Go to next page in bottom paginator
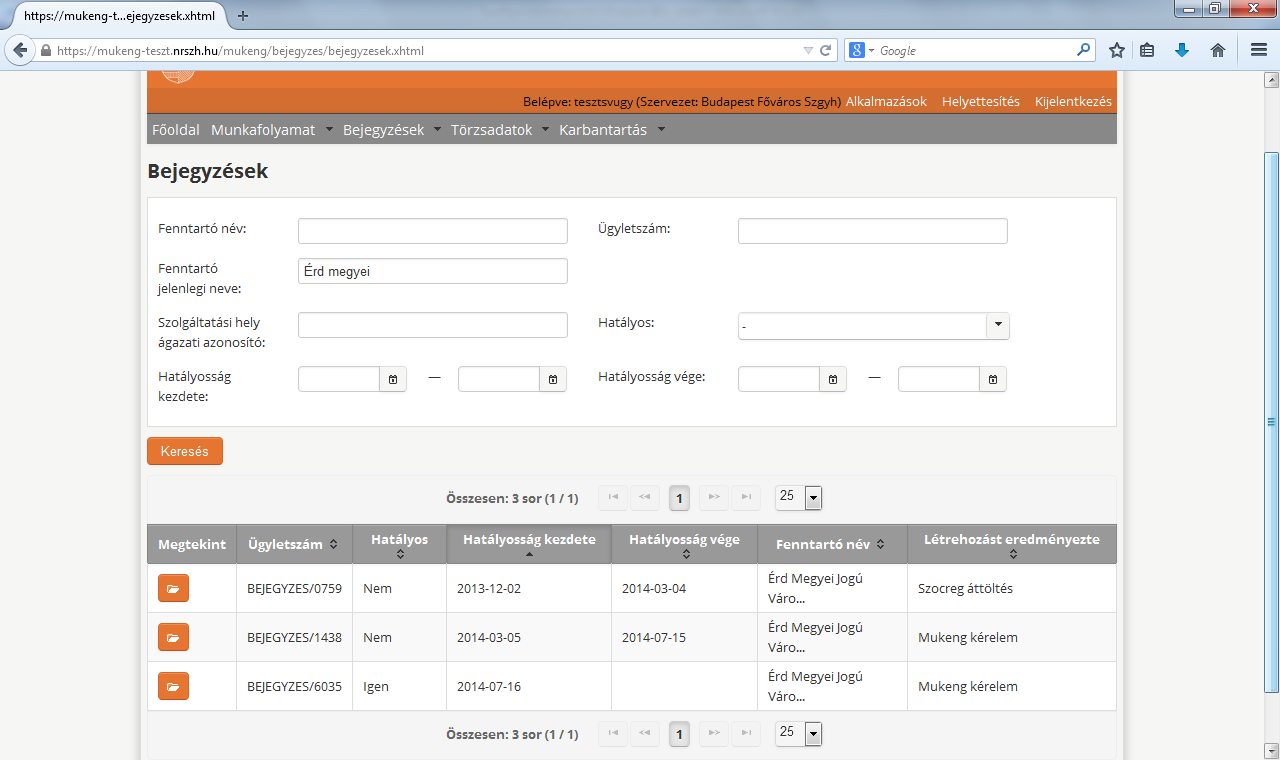1280x760 pixels. click(x=713, y=735)
